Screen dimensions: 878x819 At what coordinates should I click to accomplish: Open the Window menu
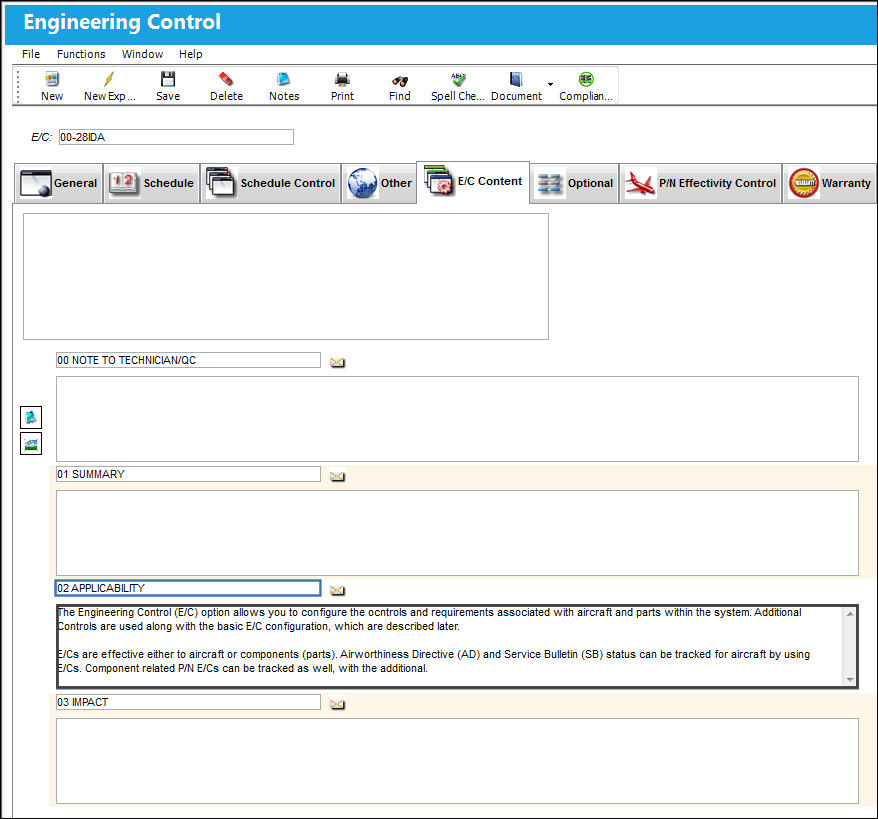click(142, 54)
